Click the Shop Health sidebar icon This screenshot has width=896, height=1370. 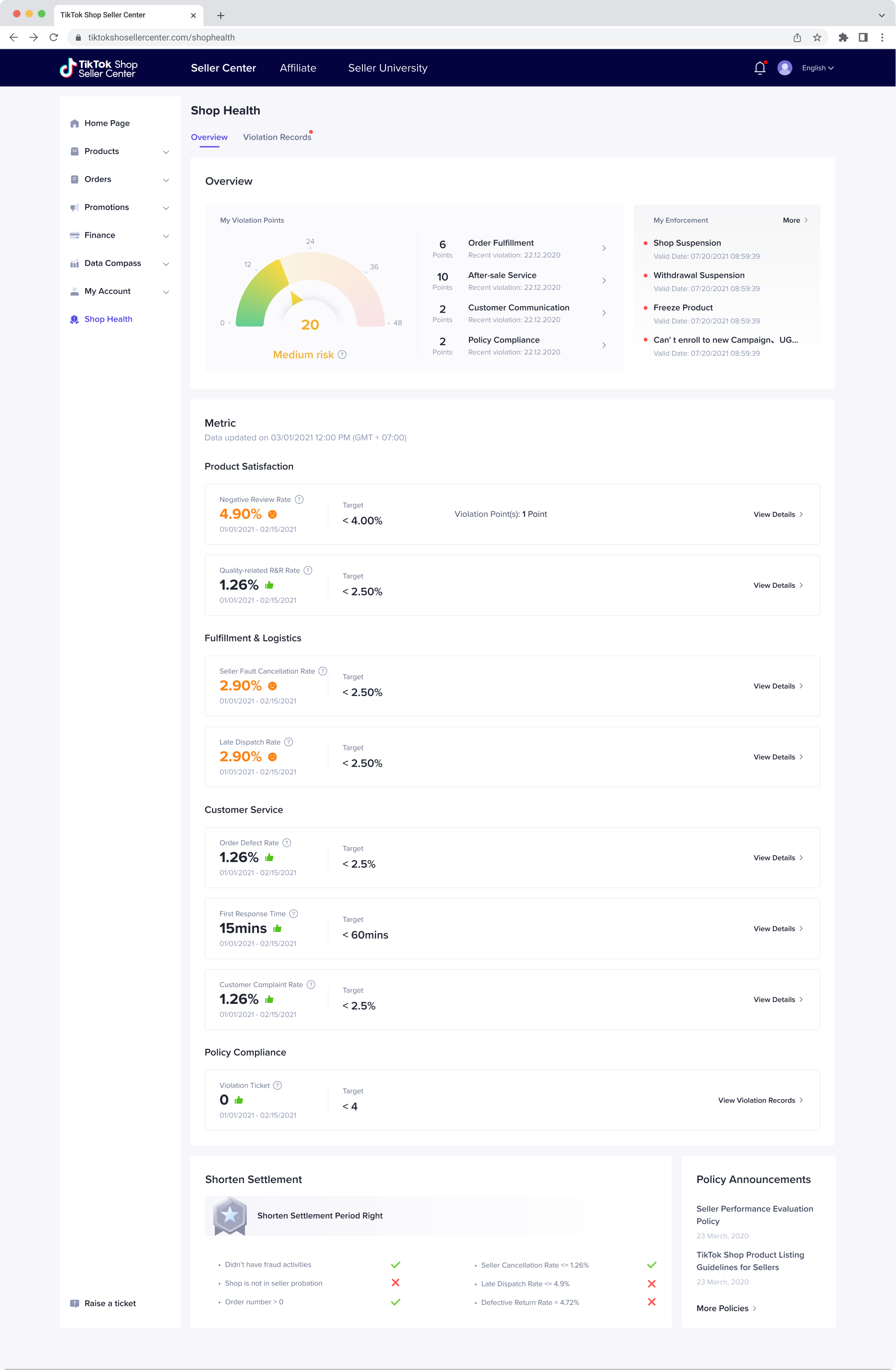(74, 319)
